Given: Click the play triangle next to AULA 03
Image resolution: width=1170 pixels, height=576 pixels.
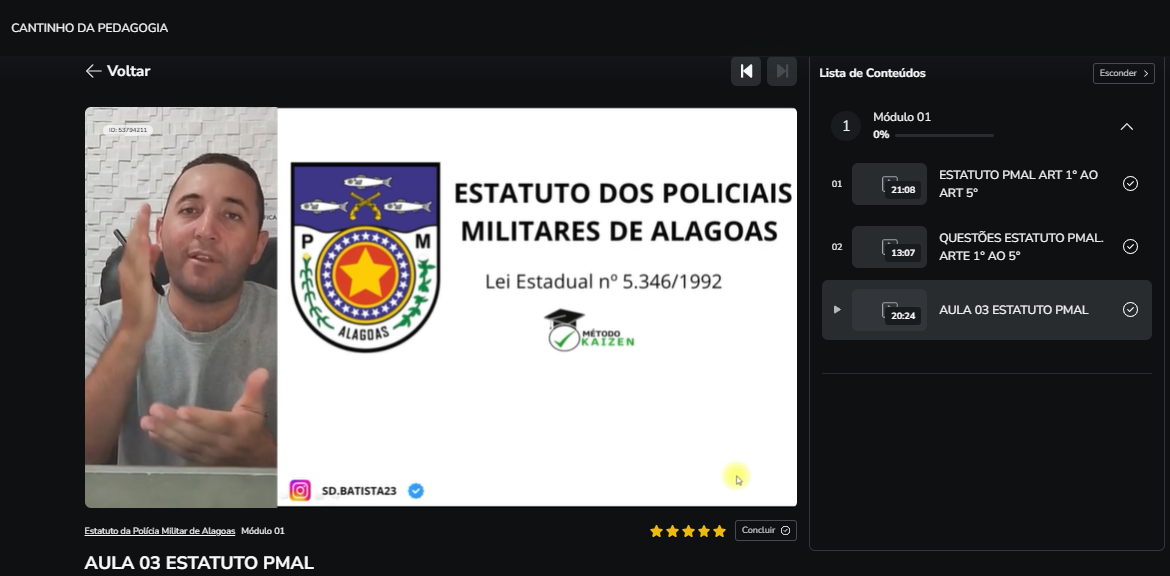Looking at the screenshot, I should point(837,309).
